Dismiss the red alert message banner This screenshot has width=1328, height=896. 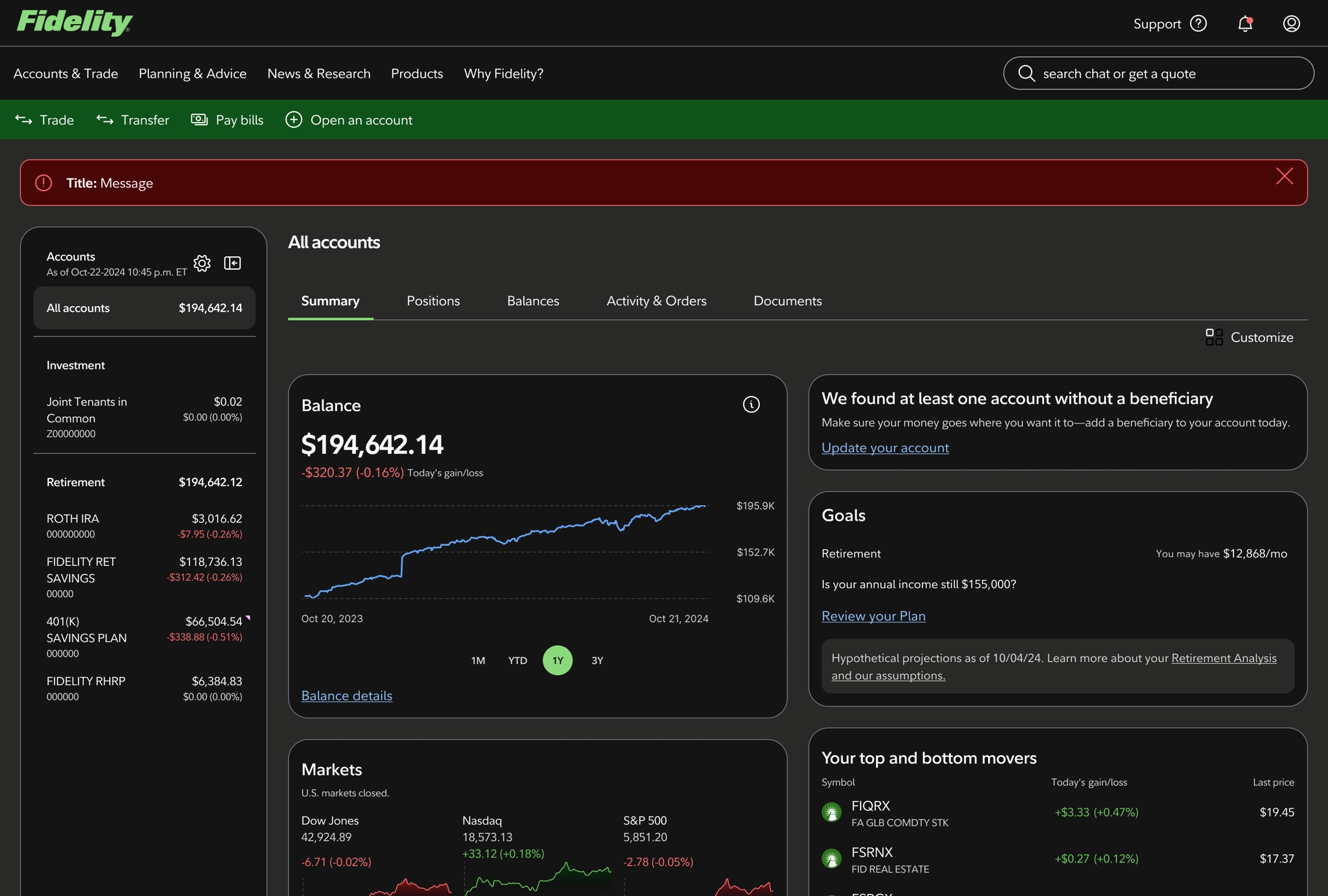1284,176
